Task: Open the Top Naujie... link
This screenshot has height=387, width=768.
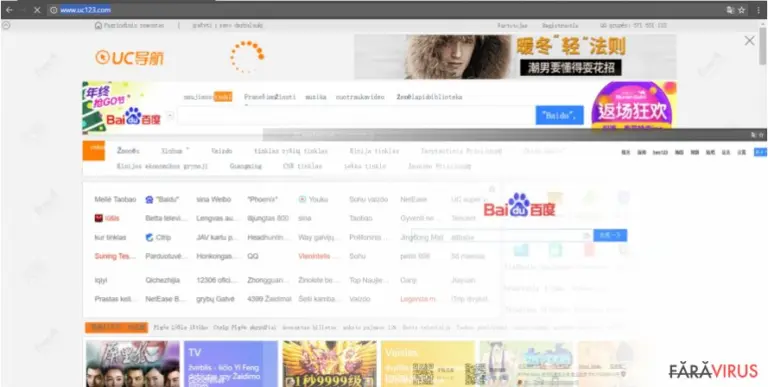Action: pos(368,281)
